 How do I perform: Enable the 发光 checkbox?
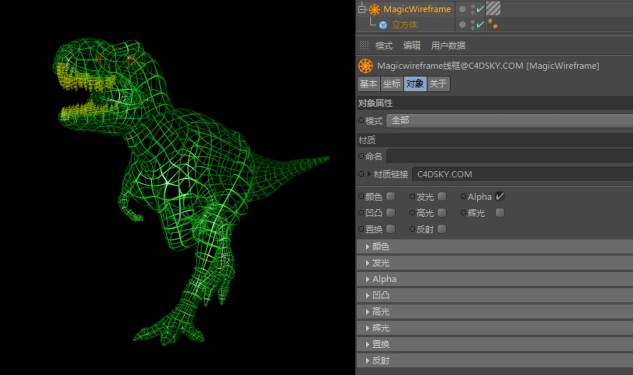[x=442, y=196]
